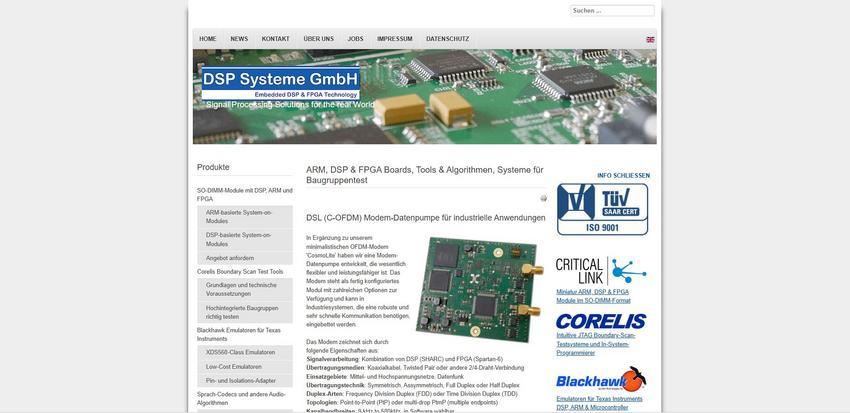Select Low-Cost Emulatoren
Image resolution: width=850 pixels, height=413 pixels.
[x=244, y=366]
